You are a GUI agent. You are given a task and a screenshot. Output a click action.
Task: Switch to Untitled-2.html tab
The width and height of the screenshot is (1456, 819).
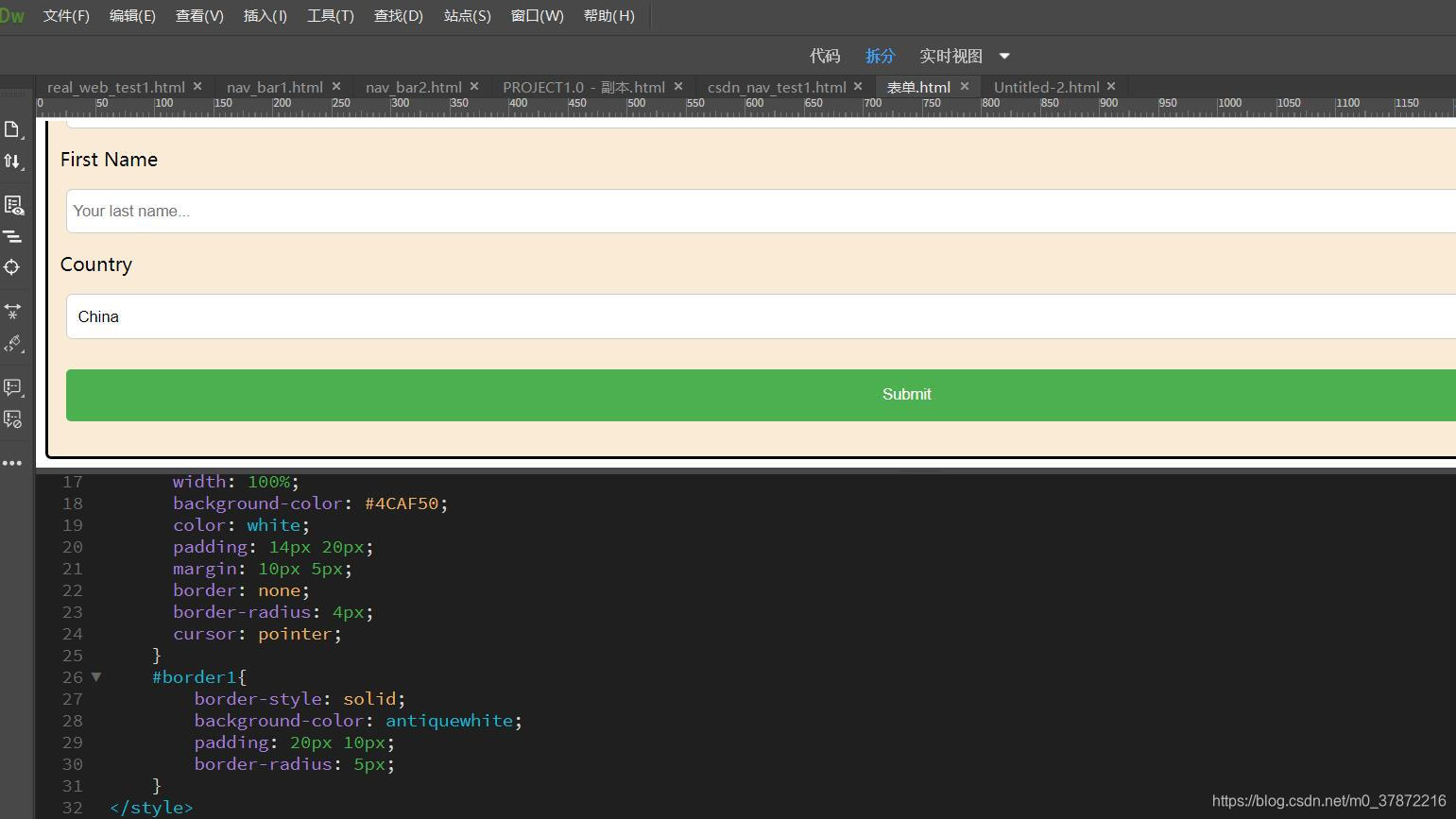pos(1047,87)
